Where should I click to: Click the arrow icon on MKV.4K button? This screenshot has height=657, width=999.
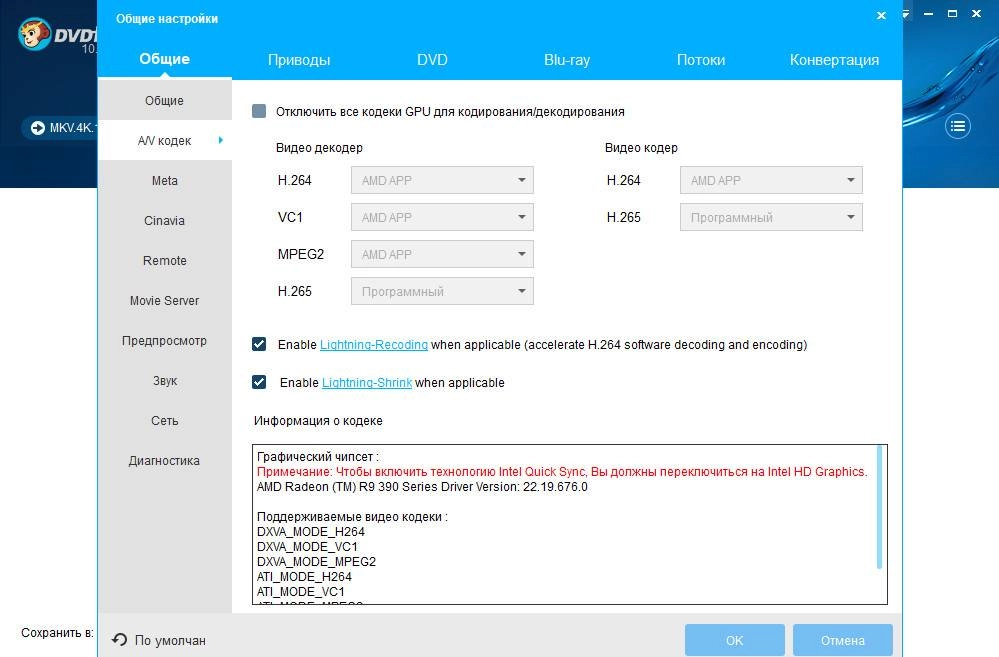click(x=38, y=128)
